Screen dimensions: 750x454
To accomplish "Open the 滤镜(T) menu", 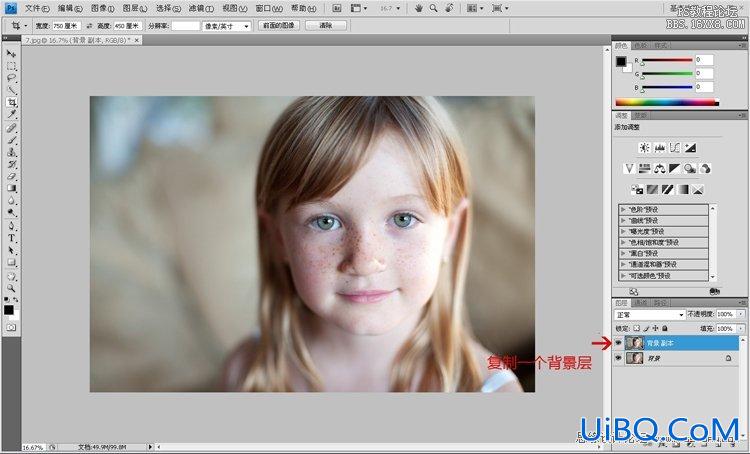I will click(x=201, y=9).
